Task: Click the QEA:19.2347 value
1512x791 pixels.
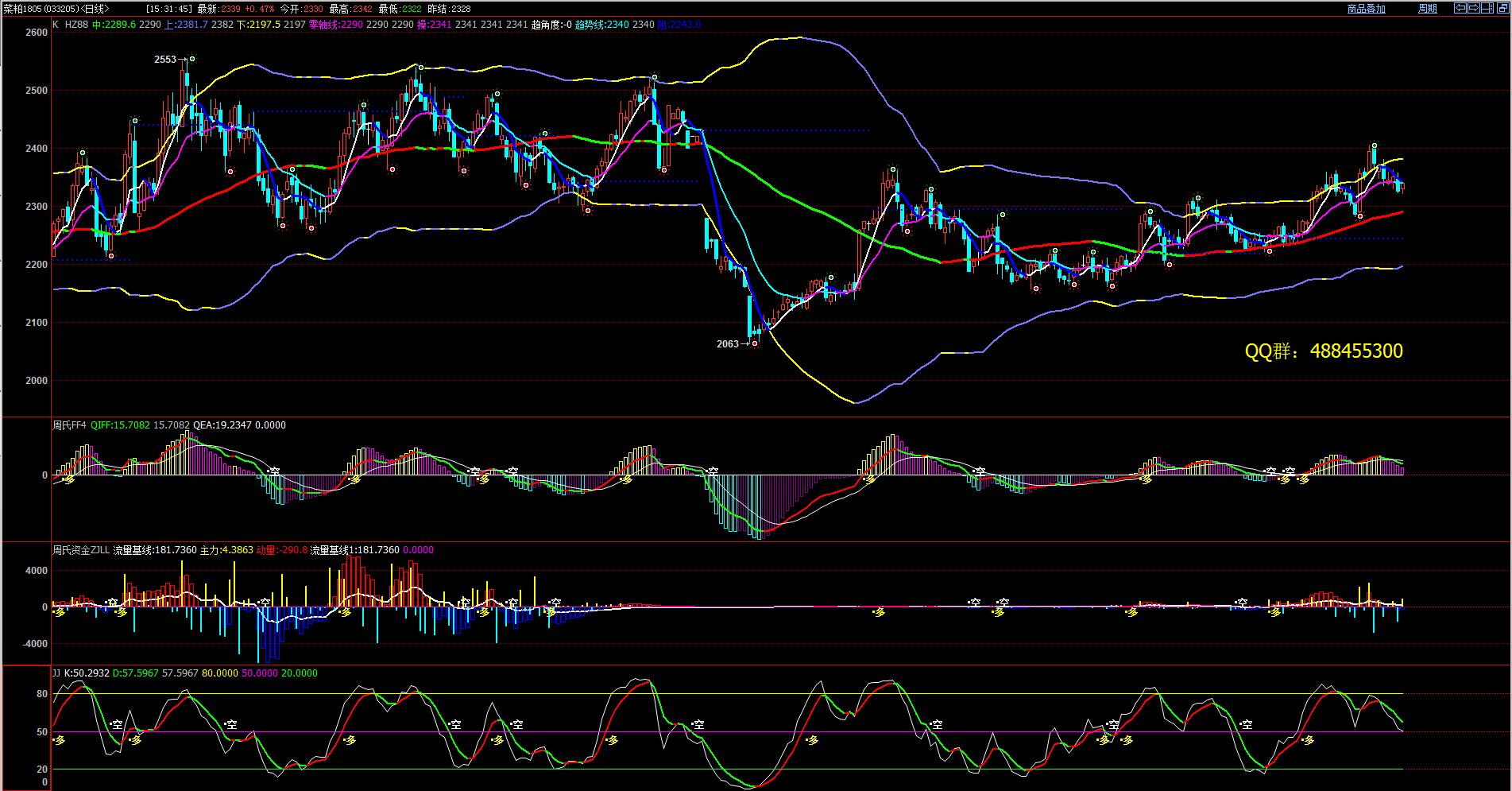Action: (222, 425)
